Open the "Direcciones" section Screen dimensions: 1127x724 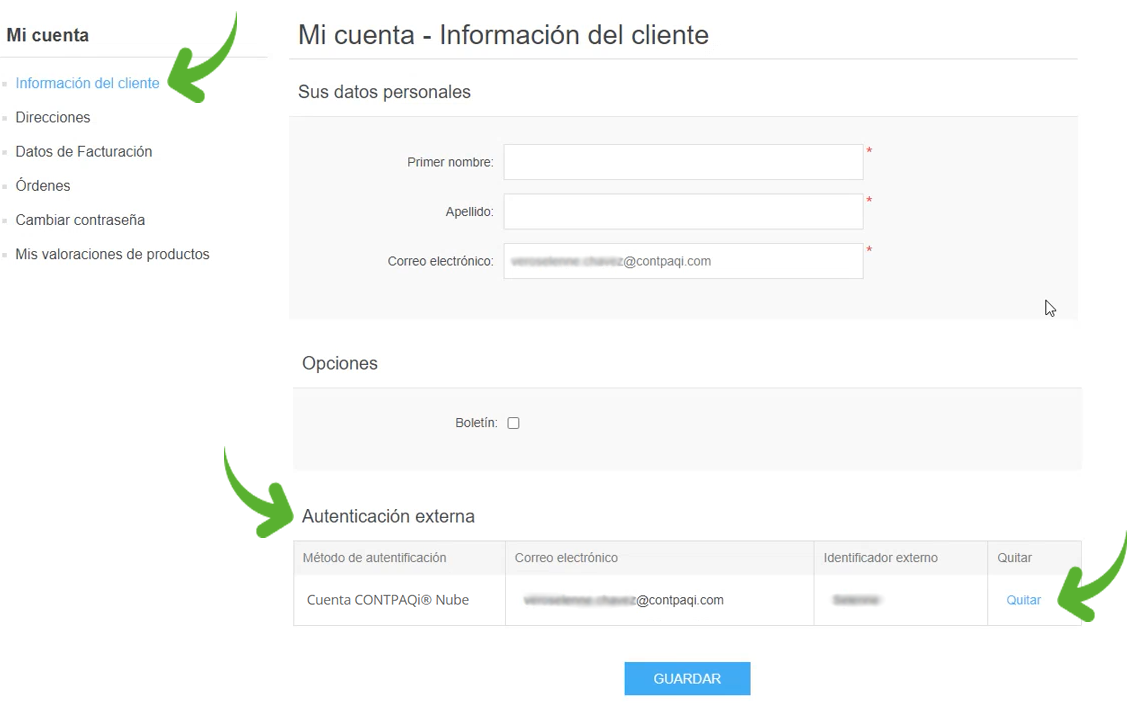click(52, 117)
